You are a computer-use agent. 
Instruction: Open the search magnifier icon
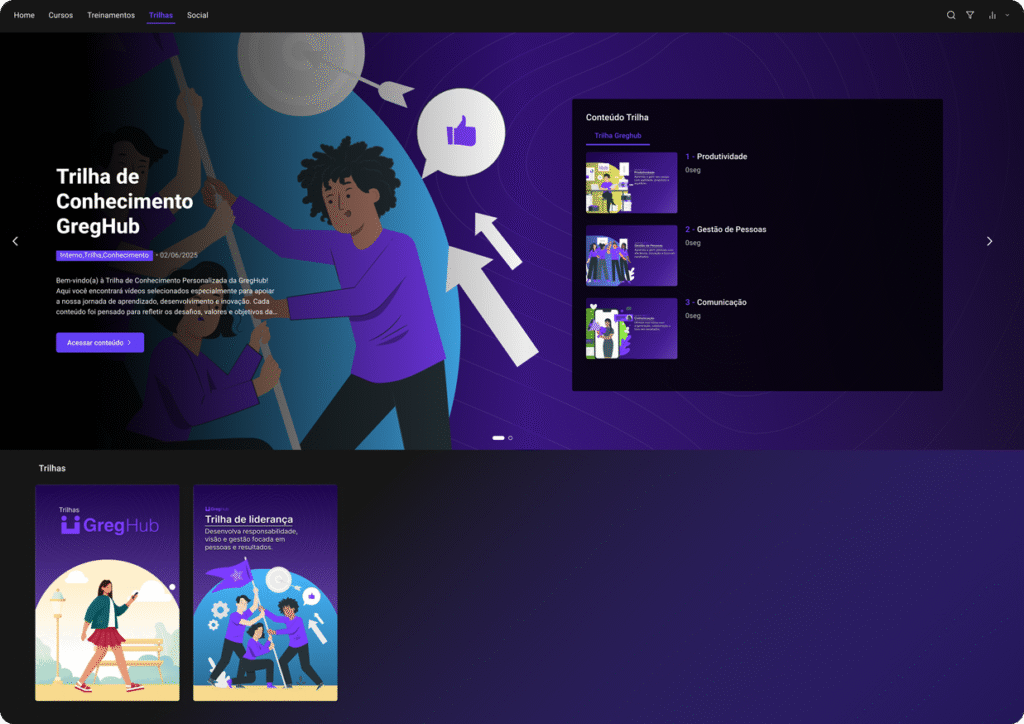click(951, 15)
